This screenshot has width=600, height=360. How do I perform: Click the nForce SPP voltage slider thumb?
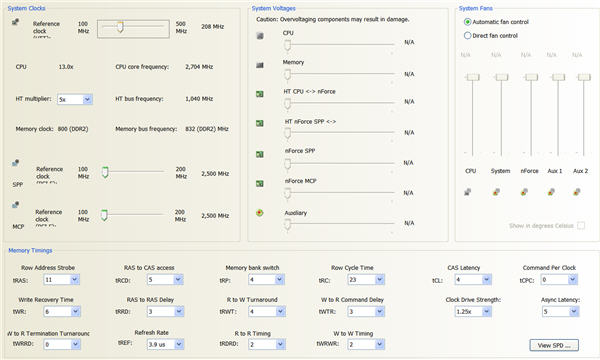287,164
